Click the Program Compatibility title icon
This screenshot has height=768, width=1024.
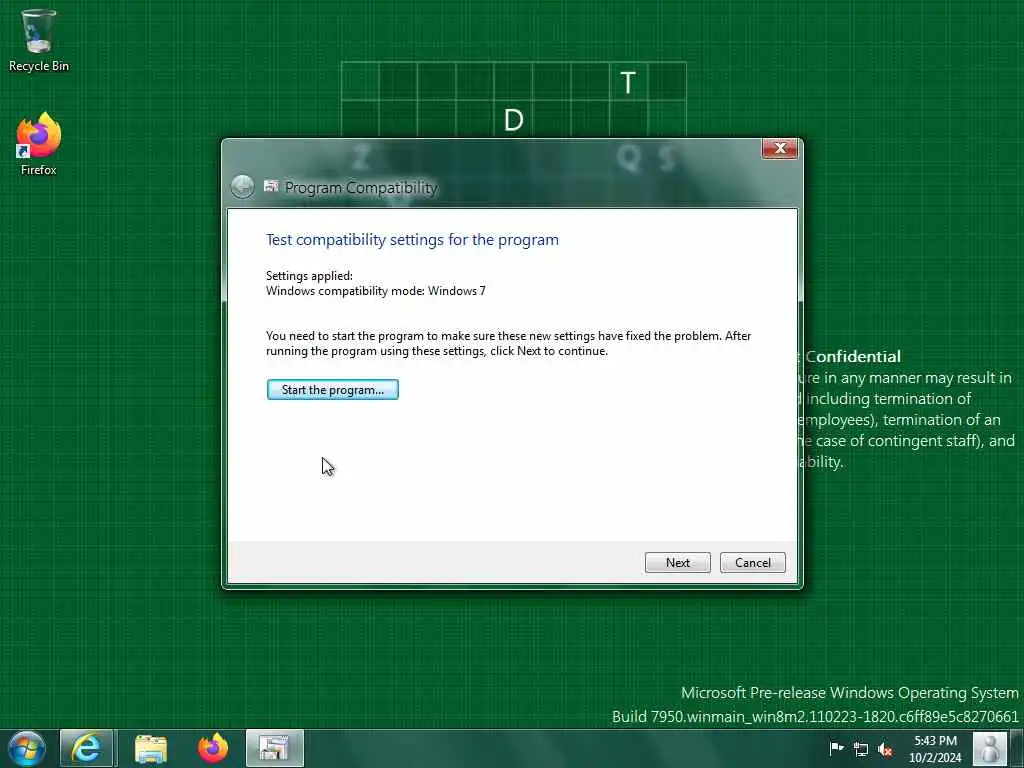coord(270,187)
